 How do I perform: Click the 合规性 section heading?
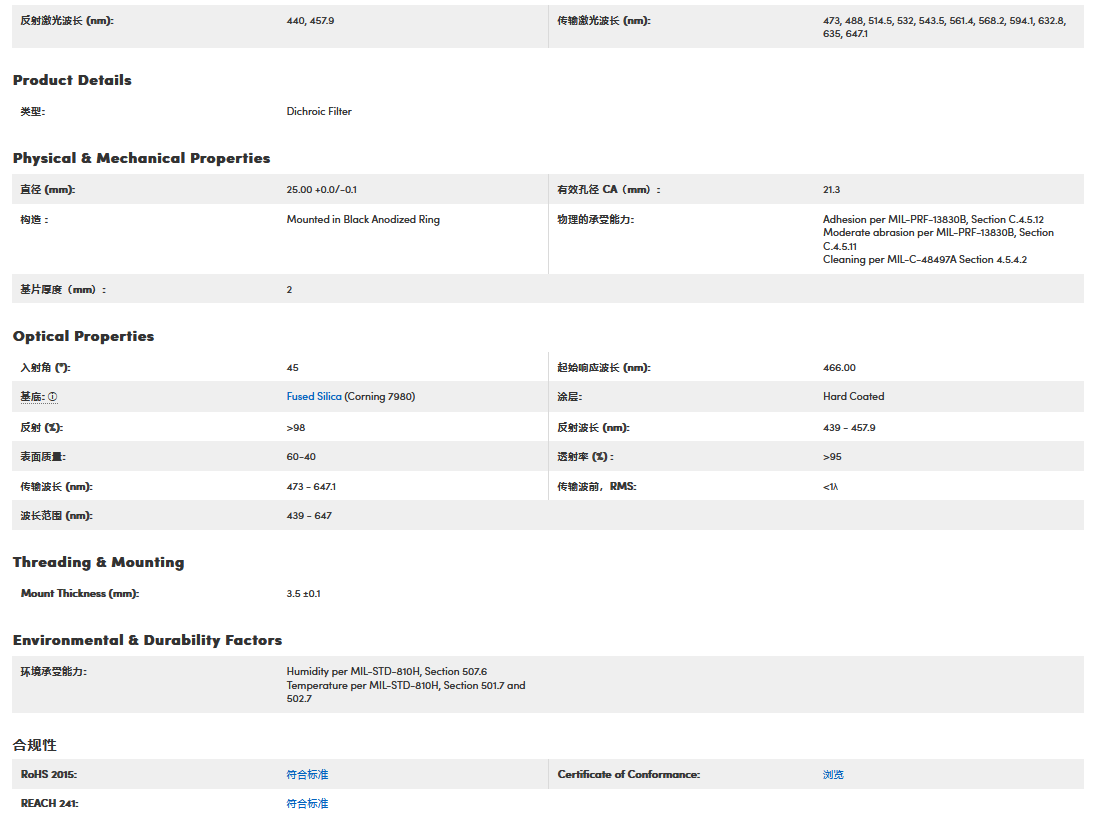(35, 745)
